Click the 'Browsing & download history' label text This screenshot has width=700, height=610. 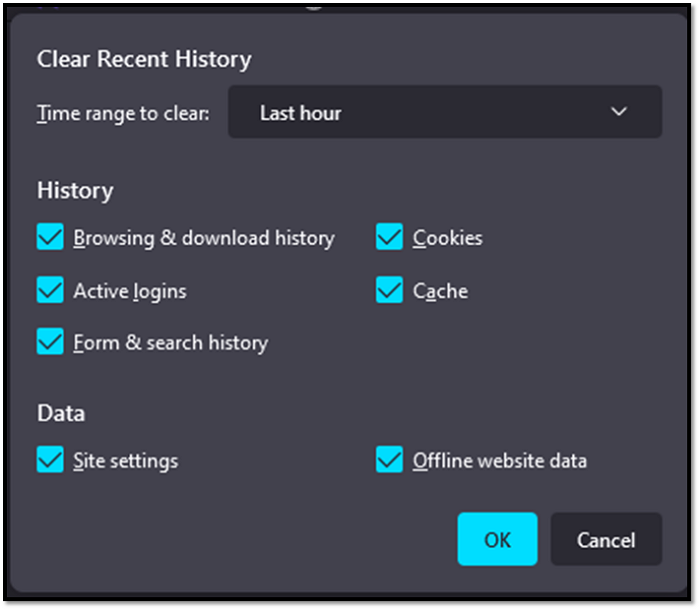[x=204, y=239]
